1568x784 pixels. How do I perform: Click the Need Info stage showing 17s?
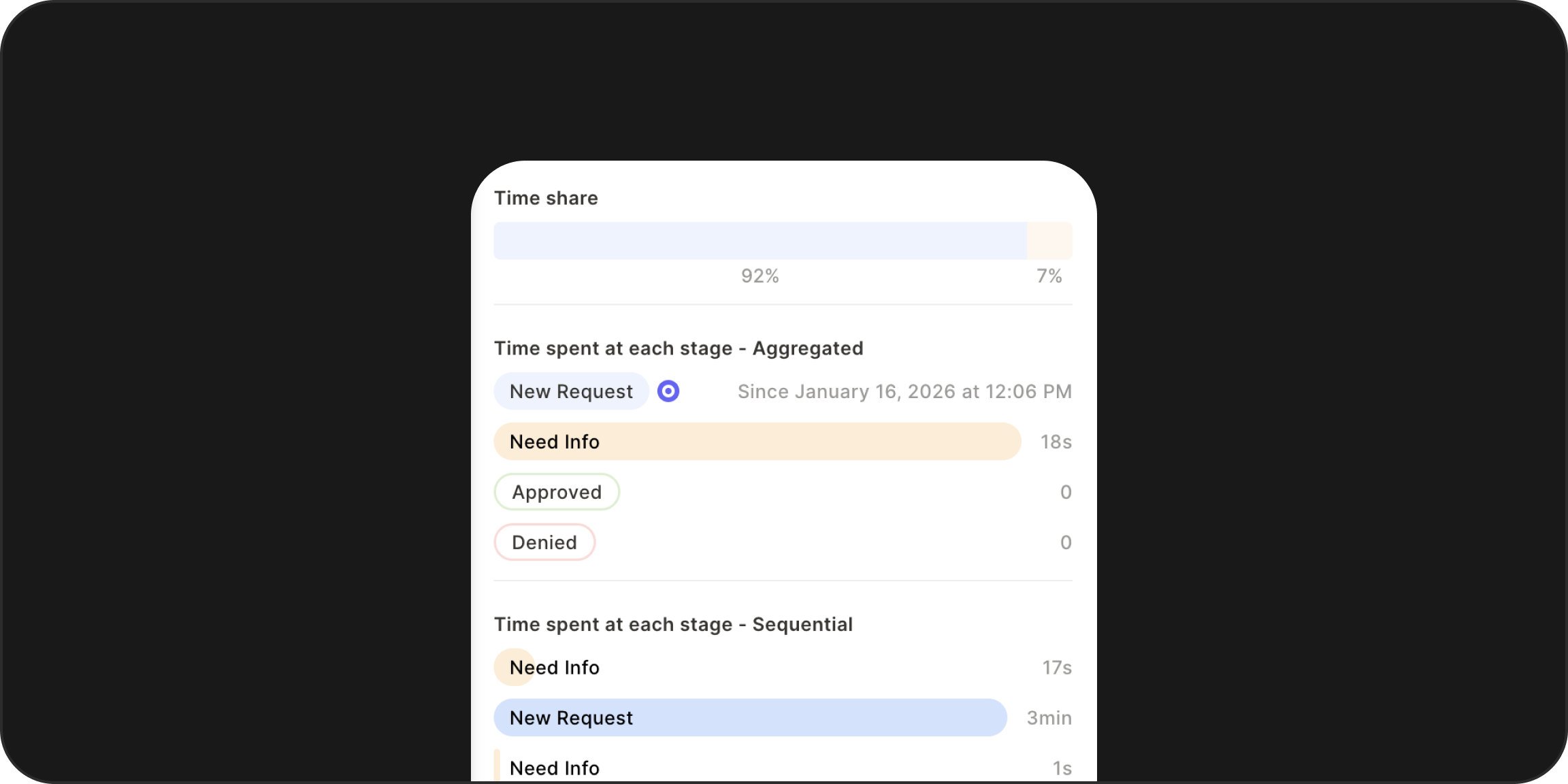(554, 668)
